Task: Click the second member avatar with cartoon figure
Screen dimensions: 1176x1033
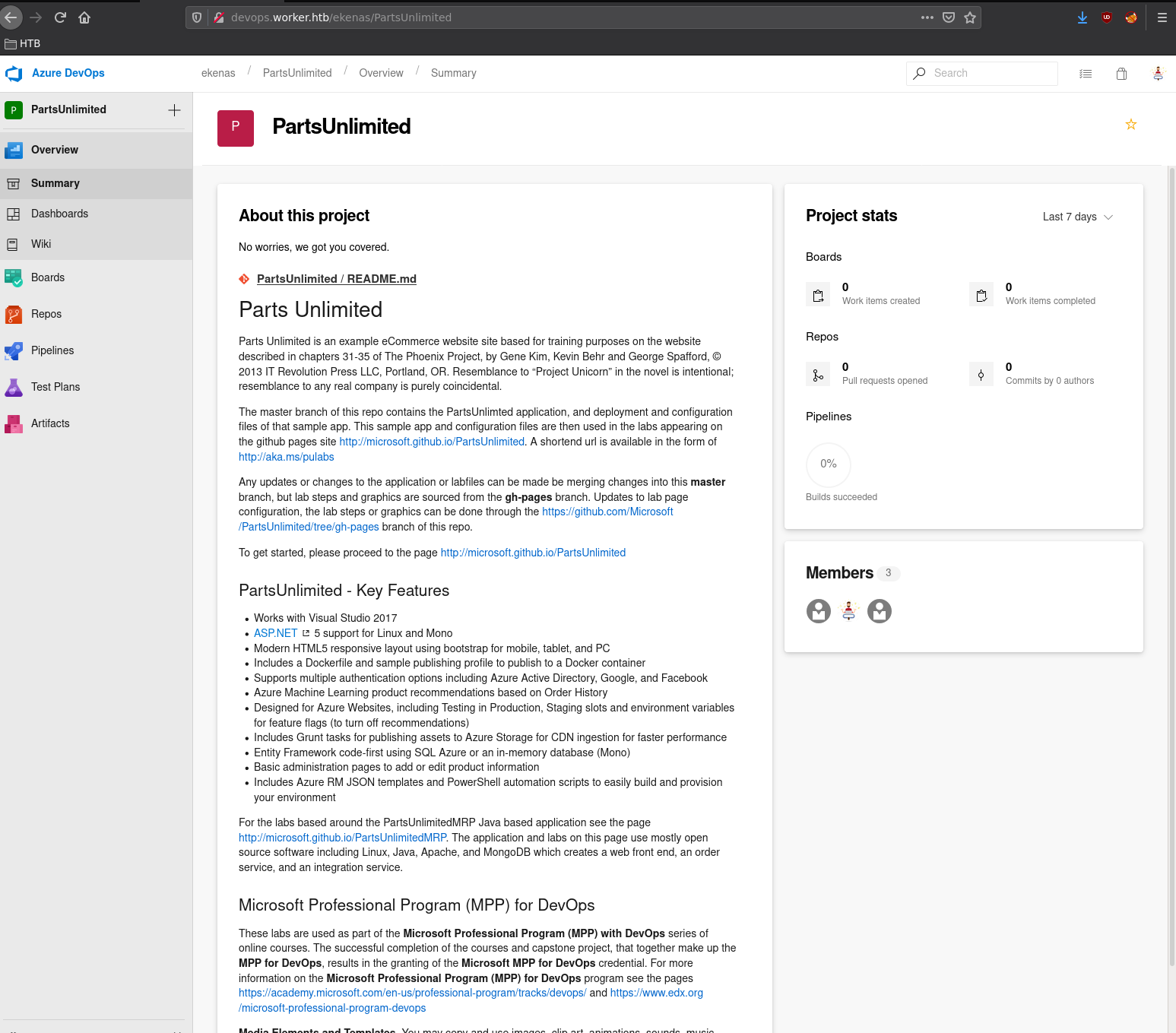Action: [849, 611]
